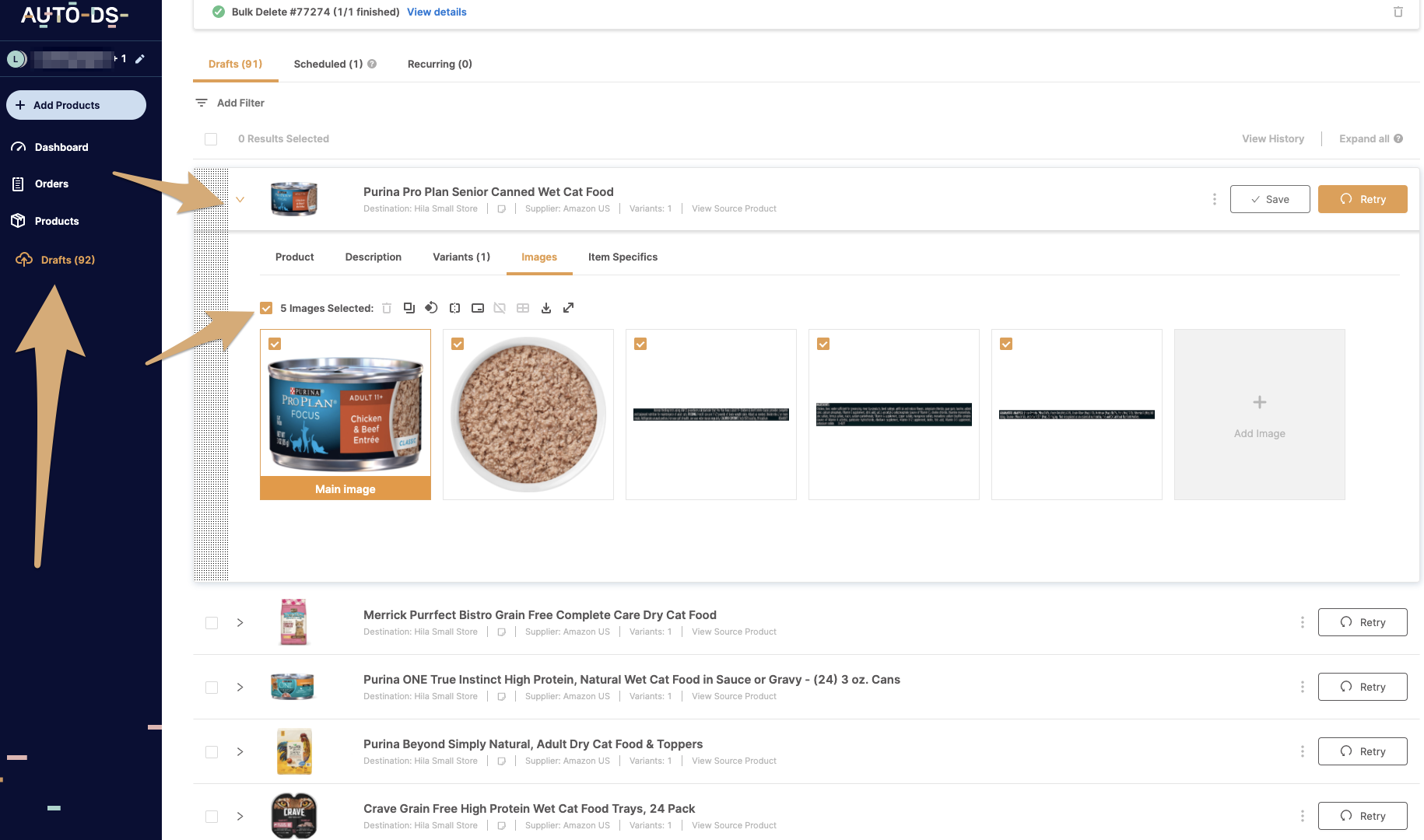Image resolution: width=1424 pixels, height=840 pixels.
Task: Uncheck the main image checkbox
Action: [x=275, y=344]
